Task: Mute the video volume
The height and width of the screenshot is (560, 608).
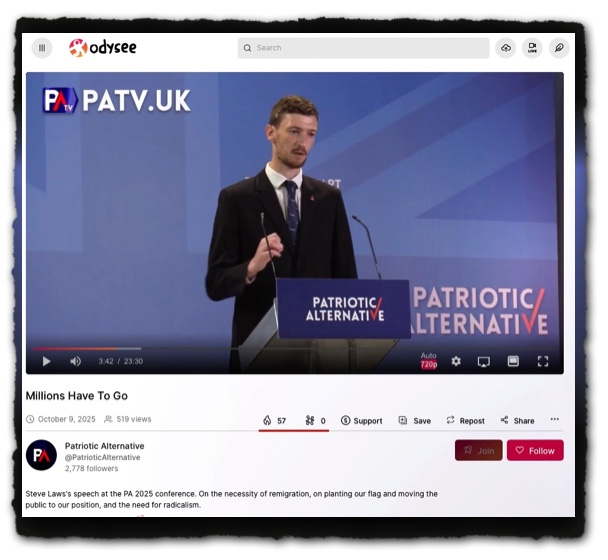Action: click(75, 361)
